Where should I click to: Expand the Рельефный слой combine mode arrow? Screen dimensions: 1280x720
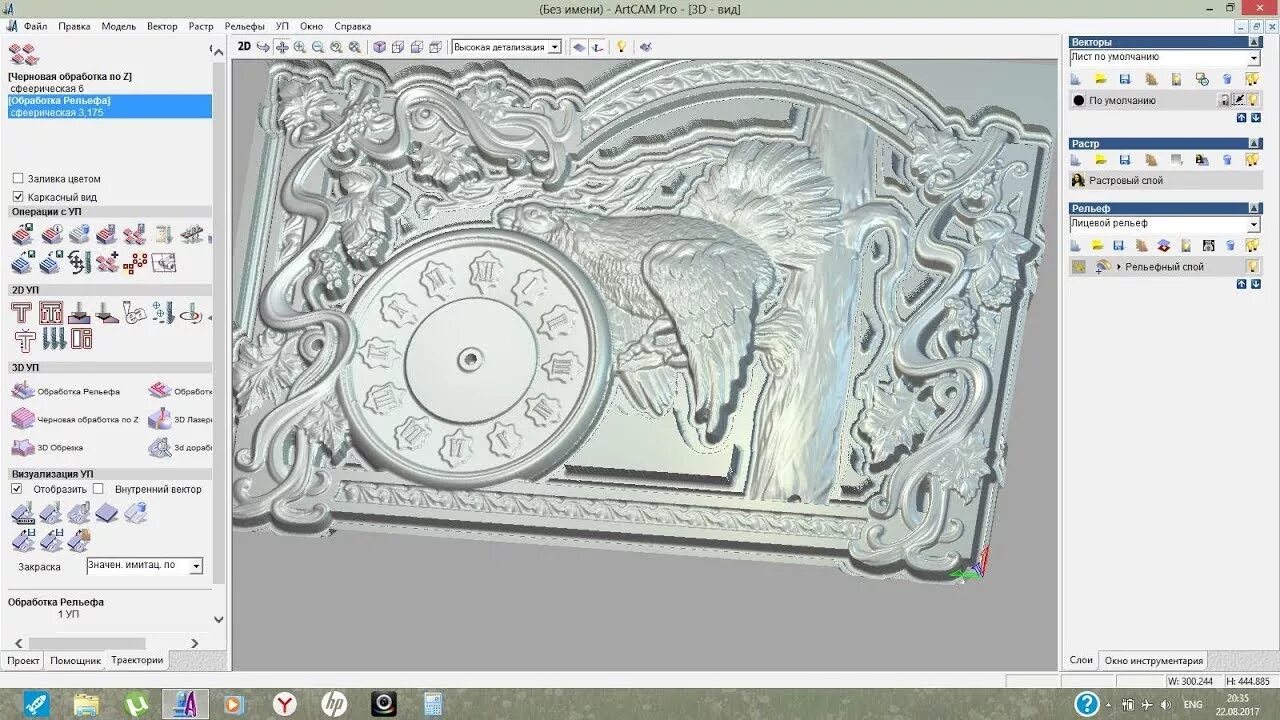(1119, 267)
